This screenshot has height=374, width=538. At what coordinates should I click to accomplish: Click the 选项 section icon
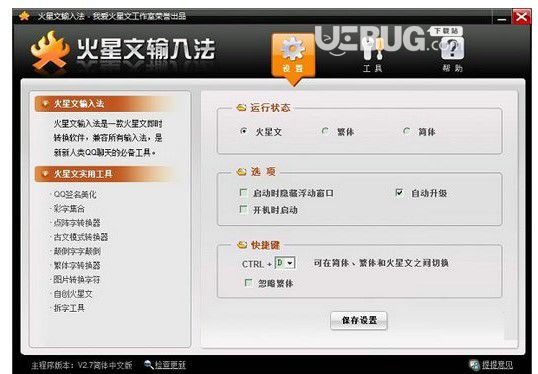click(241, 171)
